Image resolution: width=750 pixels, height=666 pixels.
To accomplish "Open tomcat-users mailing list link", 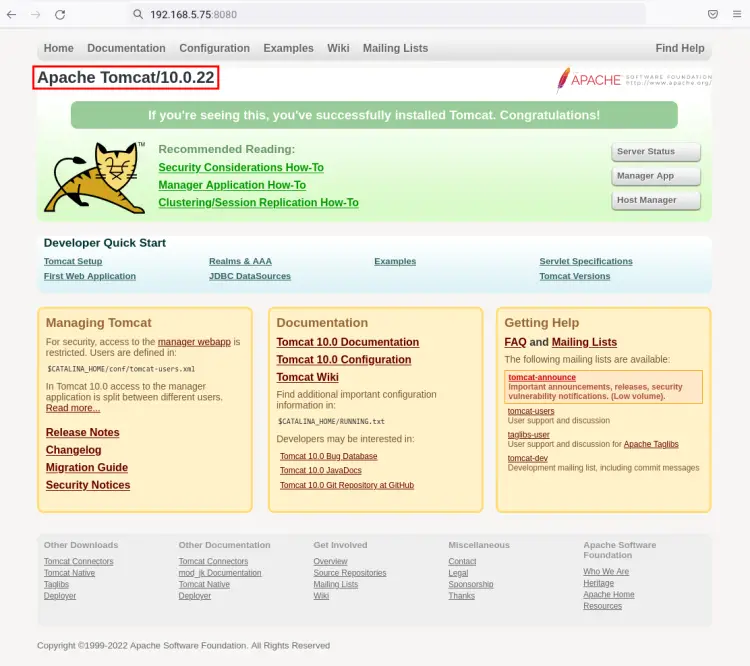I will [x=530, y=411].
